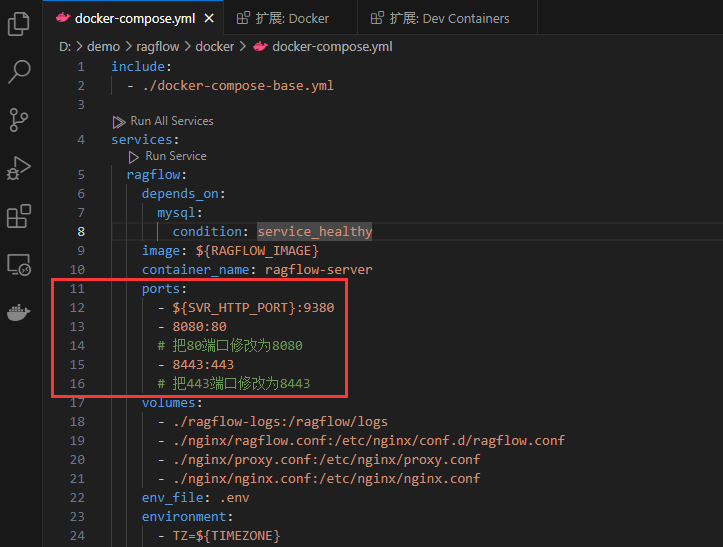Open the Source Control view
Image resolution: width=723 pixels, height=547 pixels.
19,120
